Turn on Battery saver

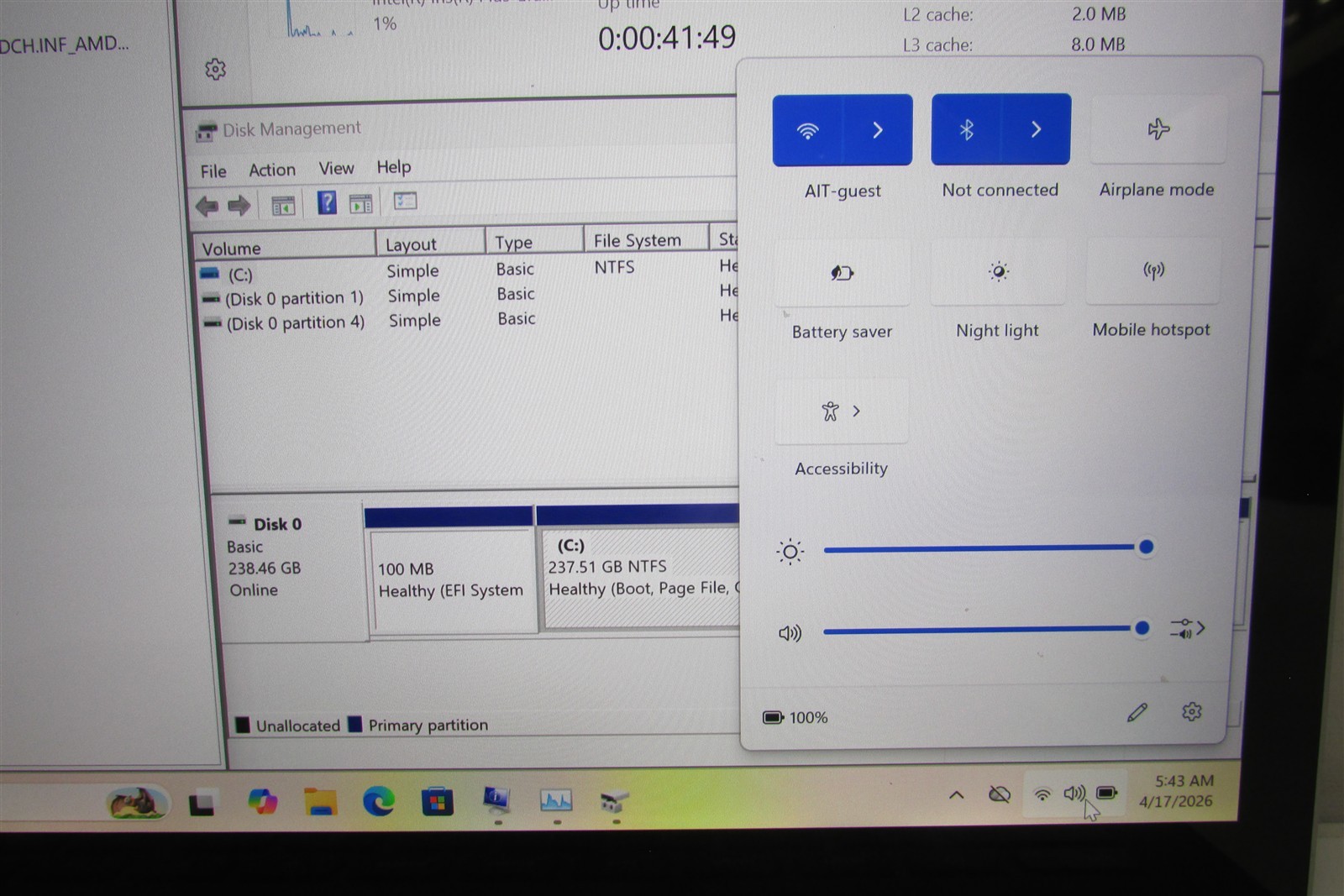point(842,272)
